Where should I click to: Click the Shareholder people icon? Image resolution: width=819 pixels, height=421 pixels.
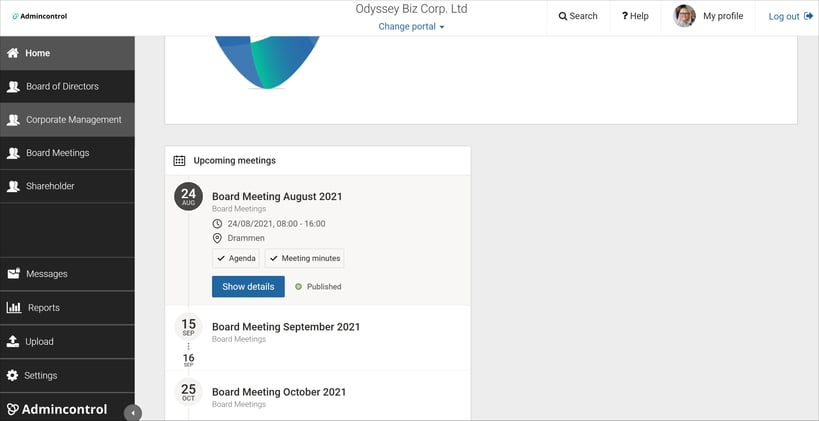pos(13,186)
